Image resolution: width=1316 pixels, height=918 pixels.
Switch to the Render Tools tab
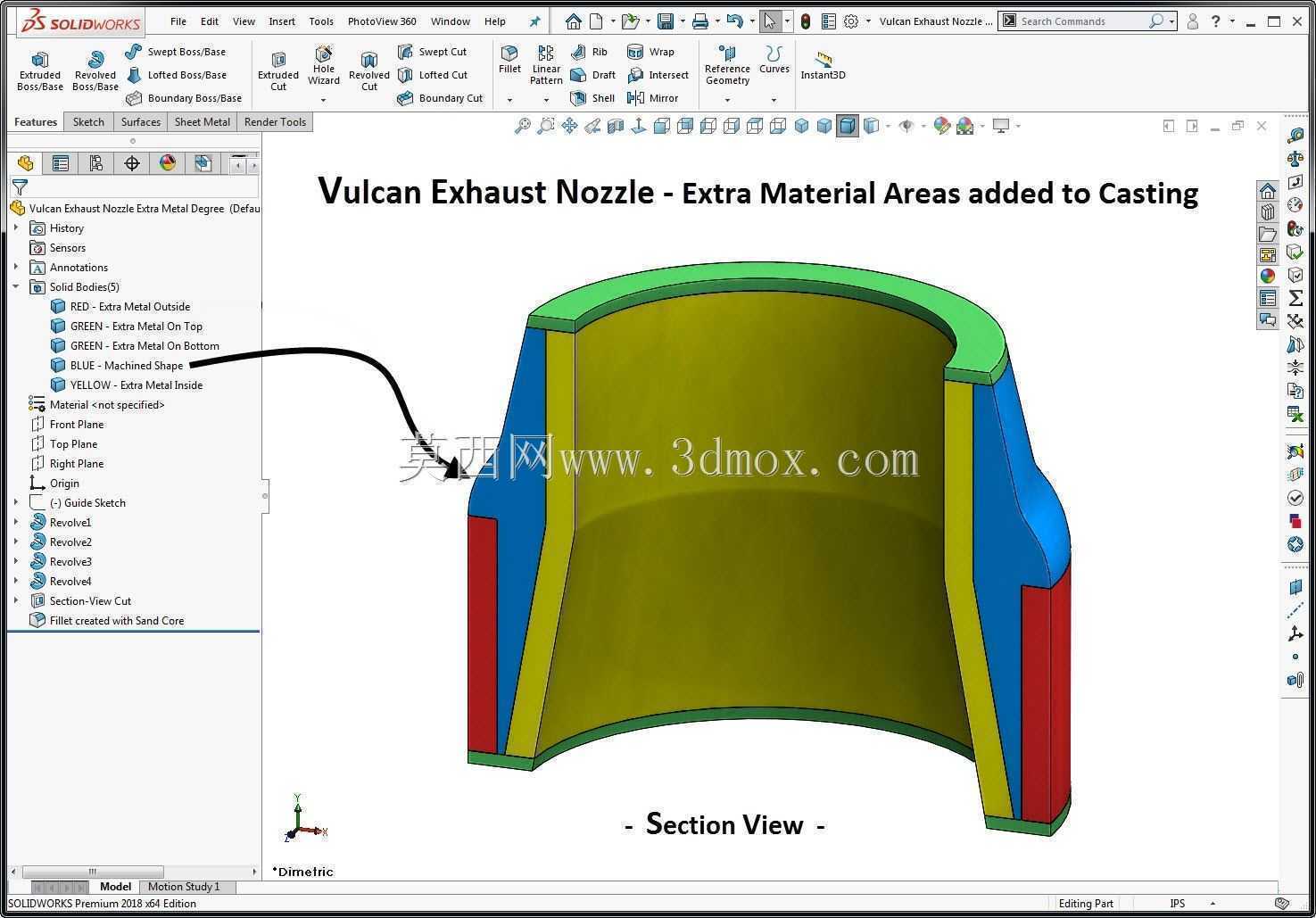pyautogui.click(x=275, y=122)
